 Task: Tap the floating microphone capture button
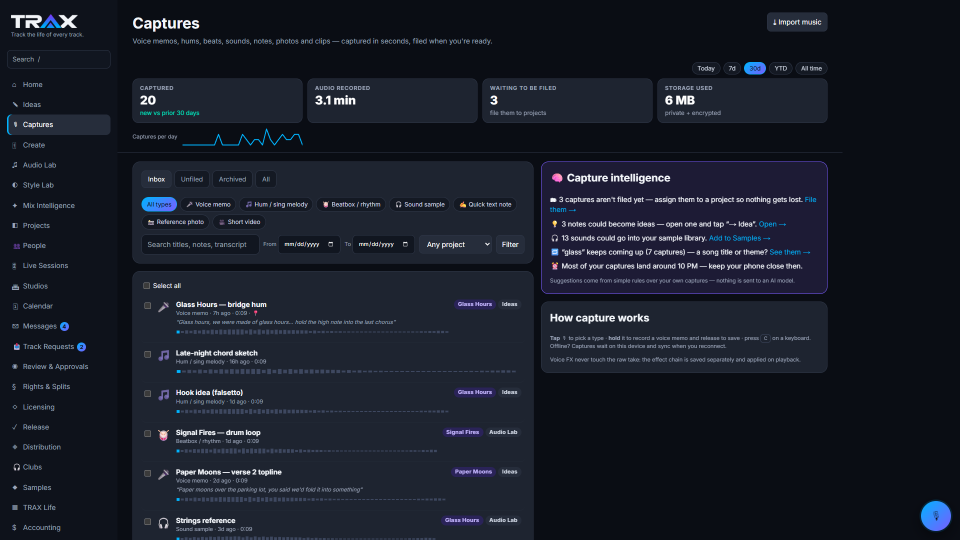pos(936,516)
